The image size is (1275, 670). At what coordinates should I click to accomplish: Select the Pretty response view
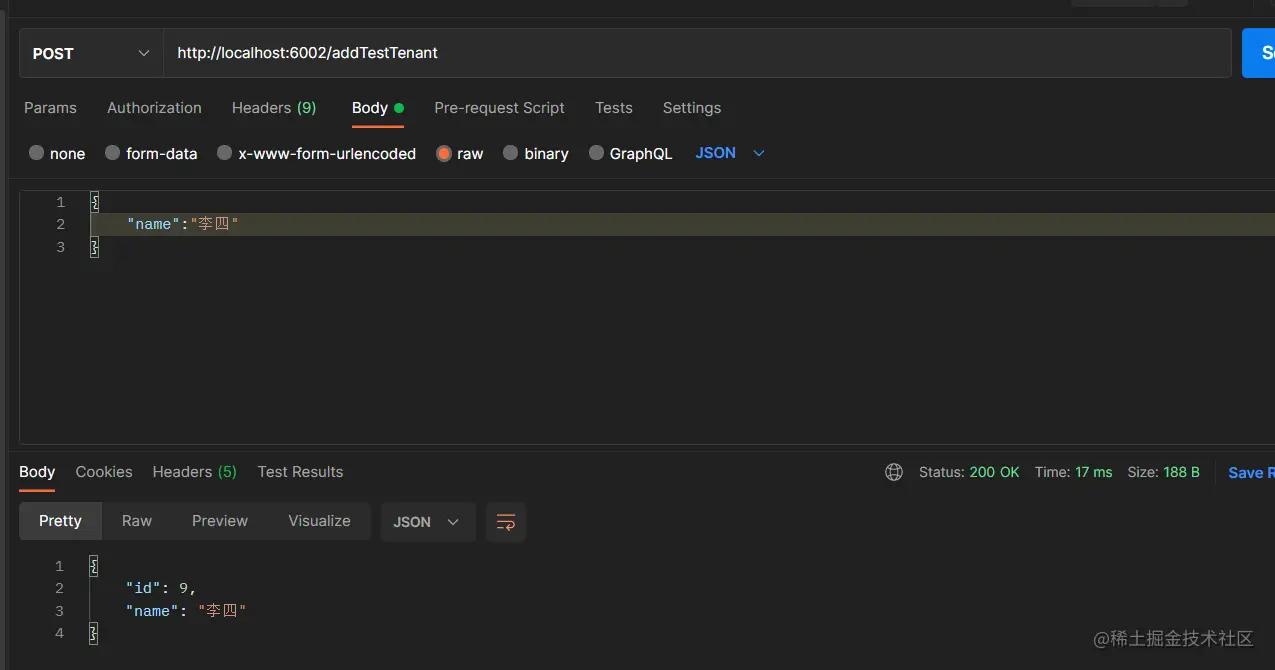(60, 521)
